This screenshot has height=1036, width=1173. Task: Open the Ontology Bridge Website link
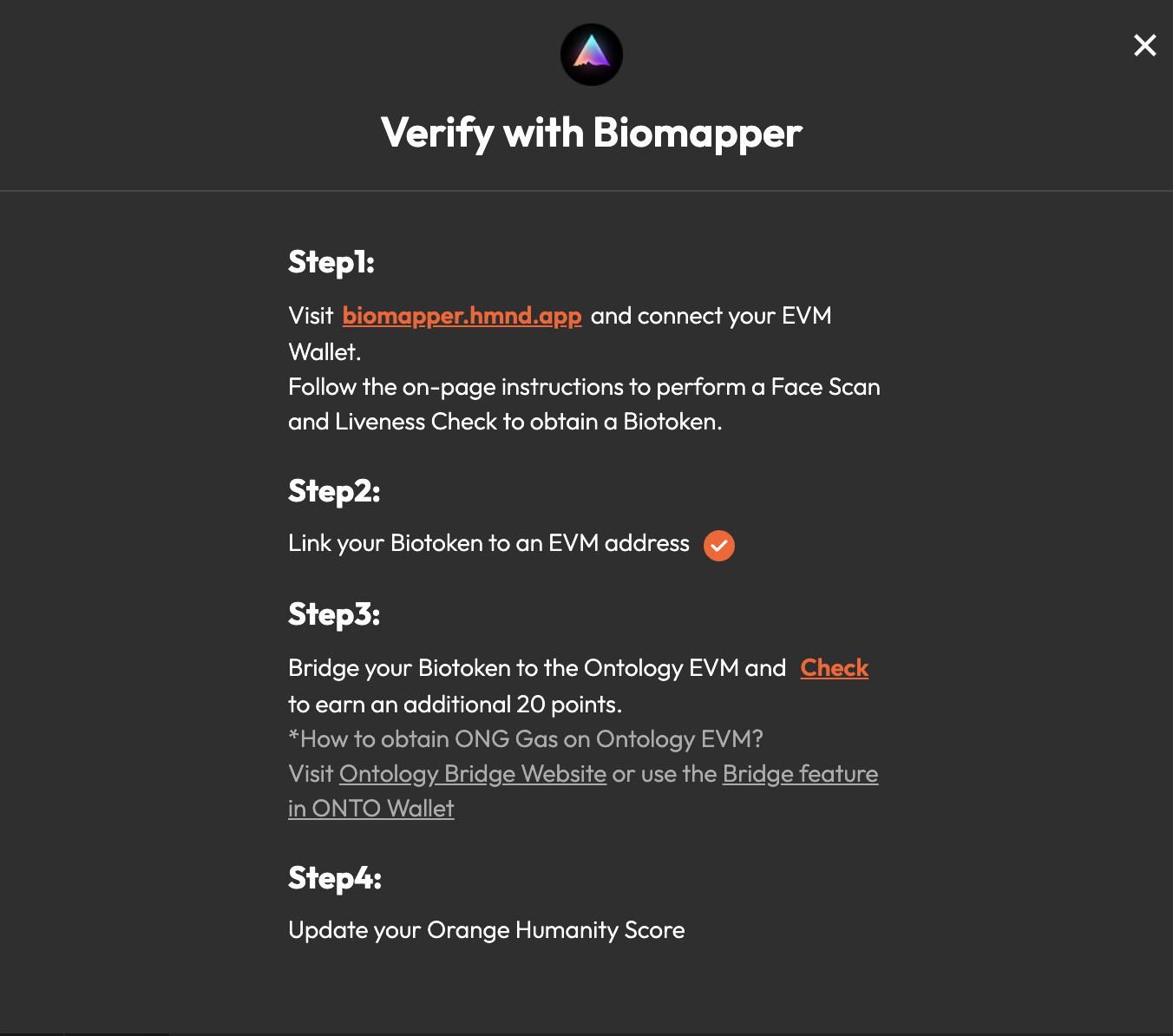473,774
